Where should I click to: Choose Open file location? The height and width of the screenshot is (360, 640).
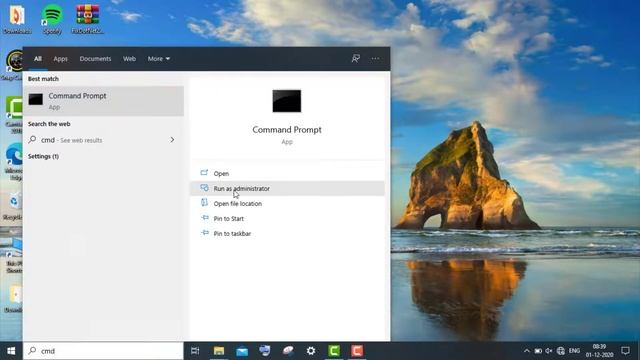pyautogui.click(x=287, y=204)
